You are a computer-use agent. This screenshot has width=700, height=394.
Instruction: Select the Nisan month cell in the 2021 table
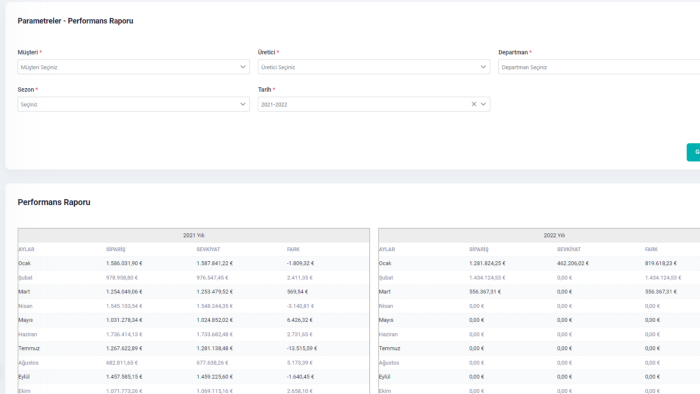[x=25, y=306]
